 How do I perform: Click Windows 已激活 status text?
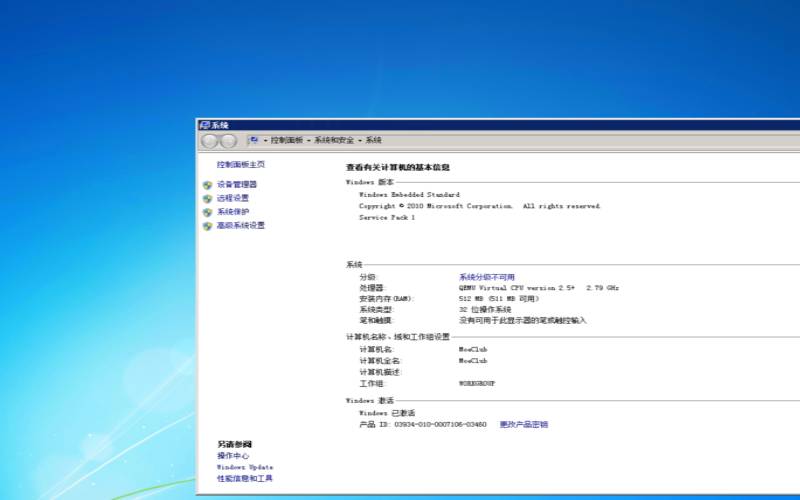(387, 413)
